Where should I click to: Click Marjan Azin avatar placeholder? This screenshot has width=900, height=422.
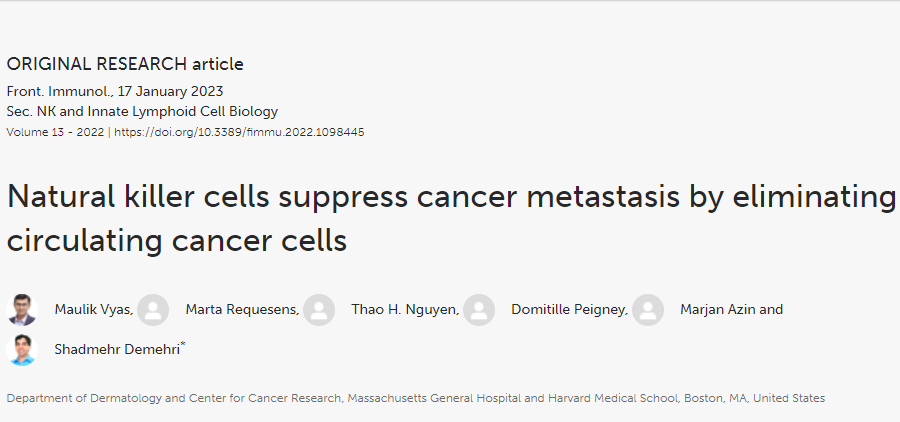tap(648, 310)
